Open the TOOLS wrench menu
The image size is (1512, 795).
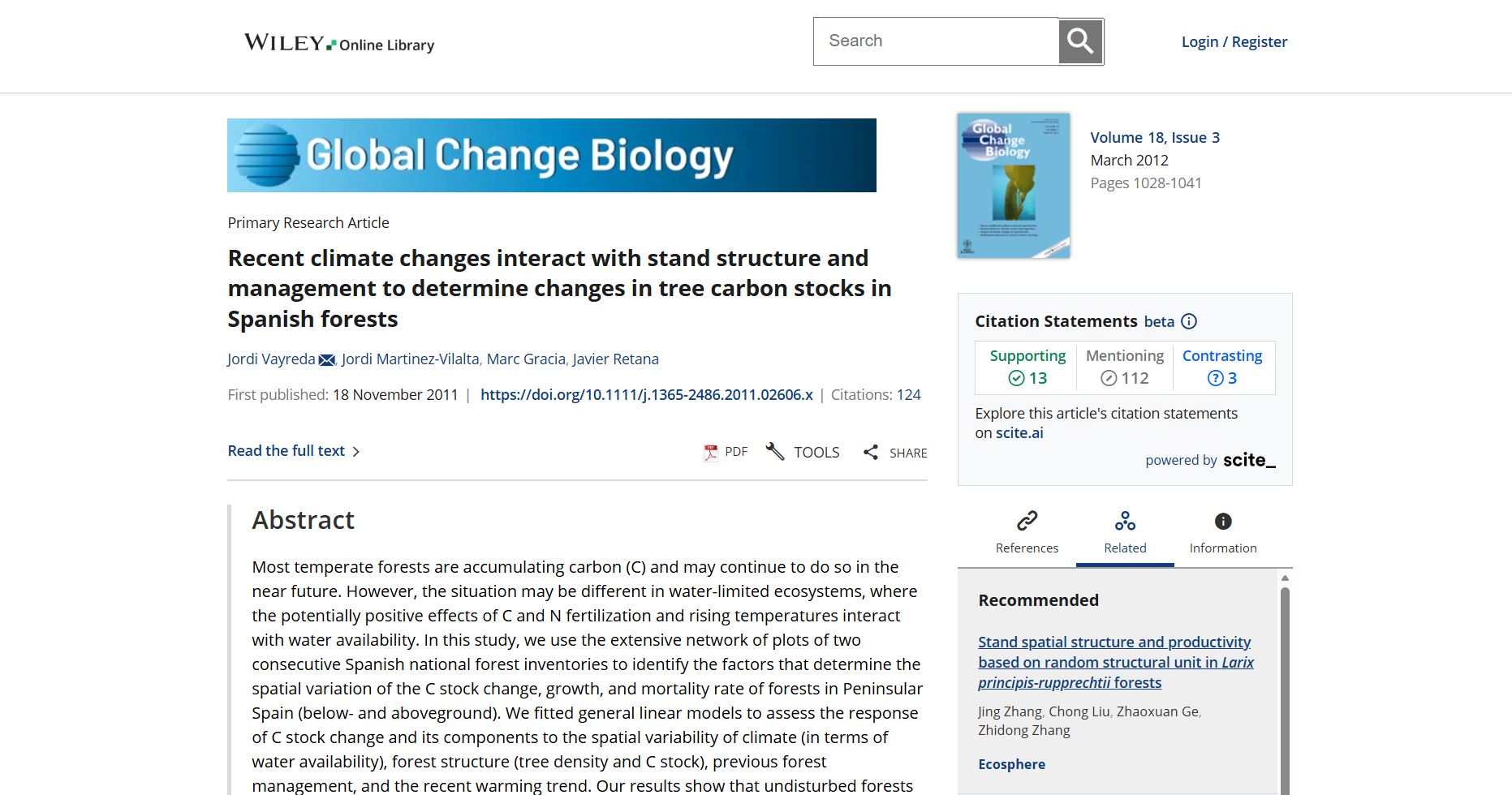802,452
